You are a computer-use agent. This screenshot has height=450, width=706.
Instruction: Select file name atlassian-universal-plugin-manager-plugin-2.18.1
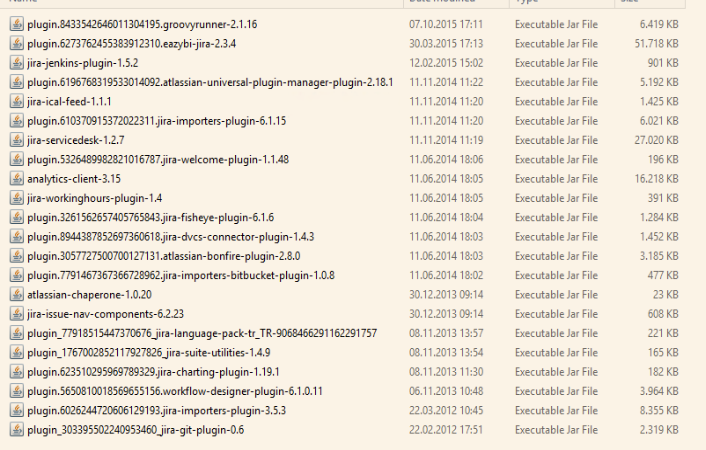point(210,82)
